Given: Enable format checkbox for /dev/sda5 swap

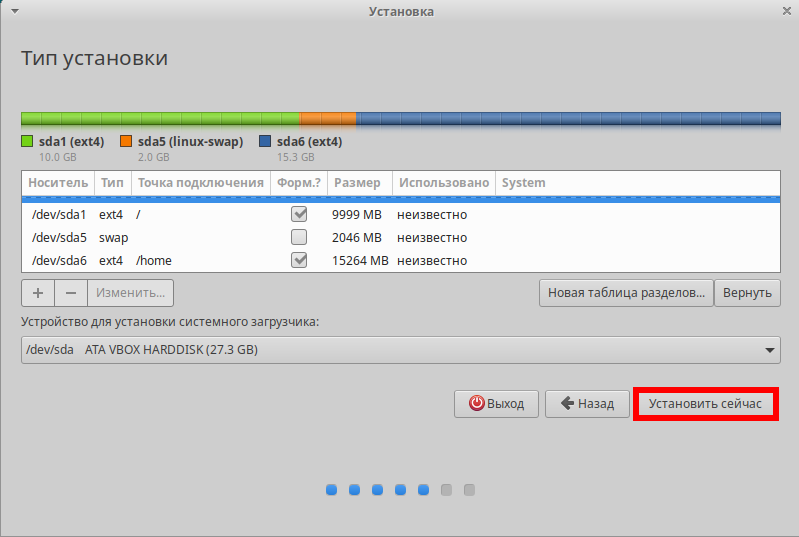Looking at the screenshot, I should point(299,237).
